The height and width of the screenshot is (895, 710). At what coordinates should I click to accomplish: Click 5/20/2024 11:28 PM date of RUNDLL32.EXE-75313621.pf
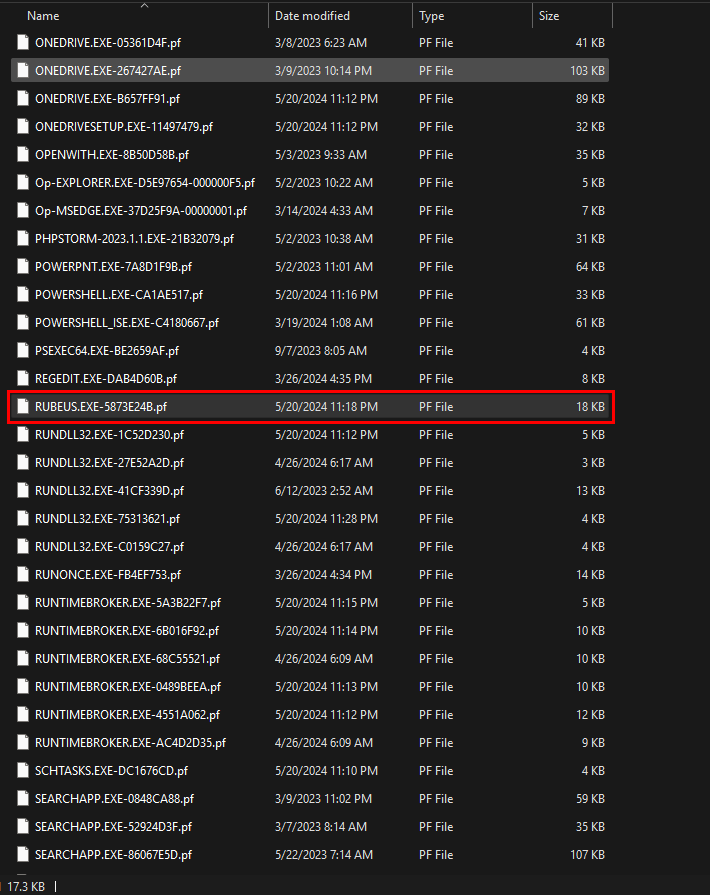coord(326,518)
